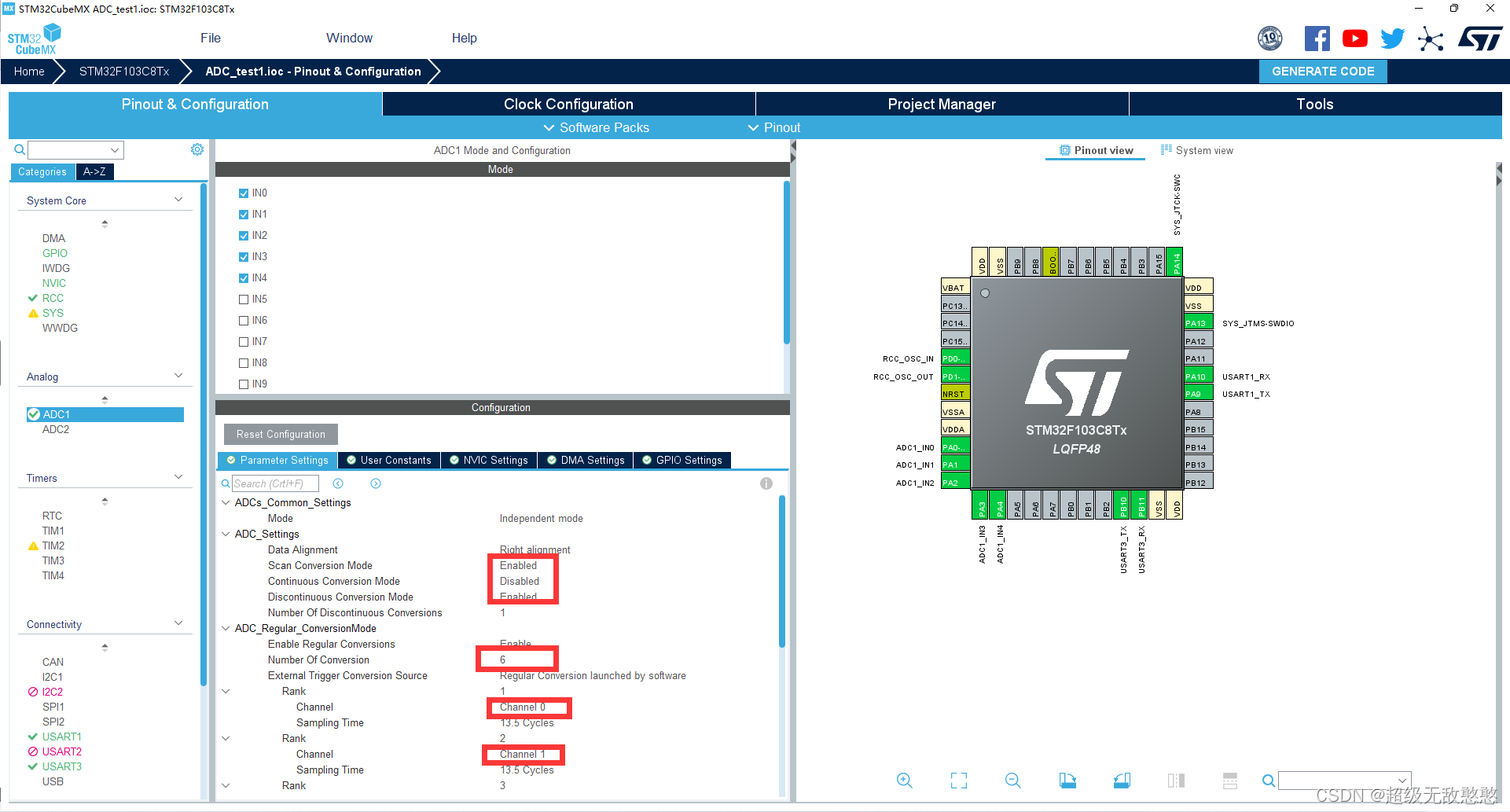This screenshot has width=1510, height=812.
Task: Go to next parameter search result
Action: 376,483
